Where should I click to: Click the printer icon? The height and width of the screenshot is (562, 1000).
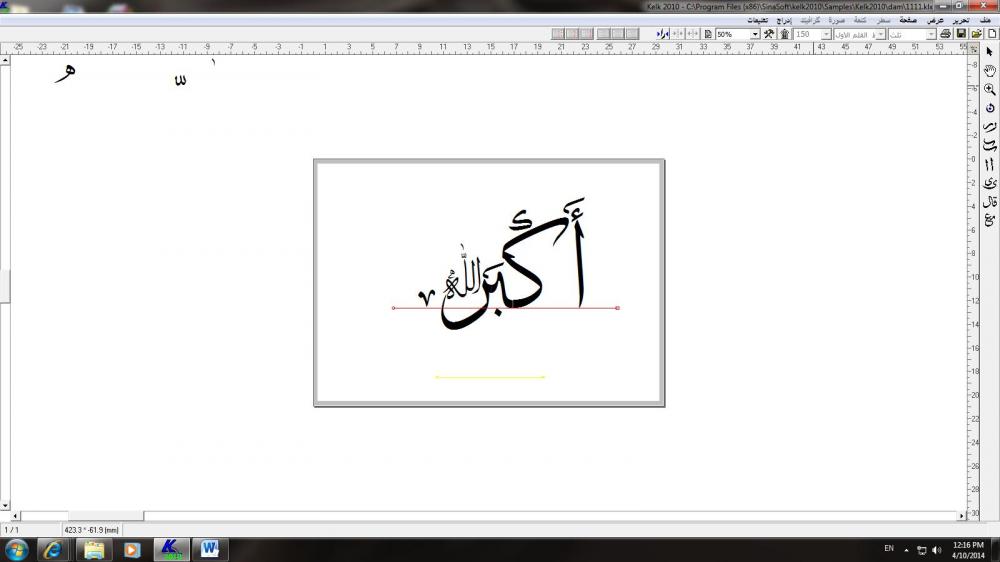[946, 34]
